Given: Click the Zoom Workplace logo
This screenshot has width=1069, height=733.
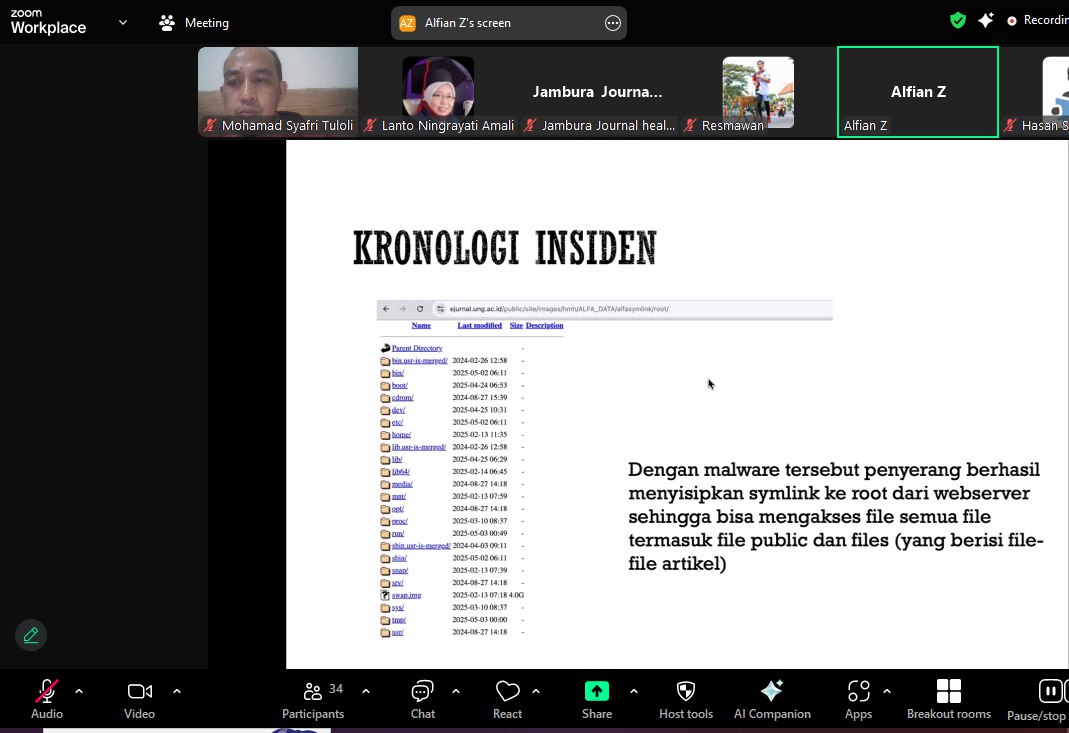Looking at the screenshot, I should [x=48, y=22].
